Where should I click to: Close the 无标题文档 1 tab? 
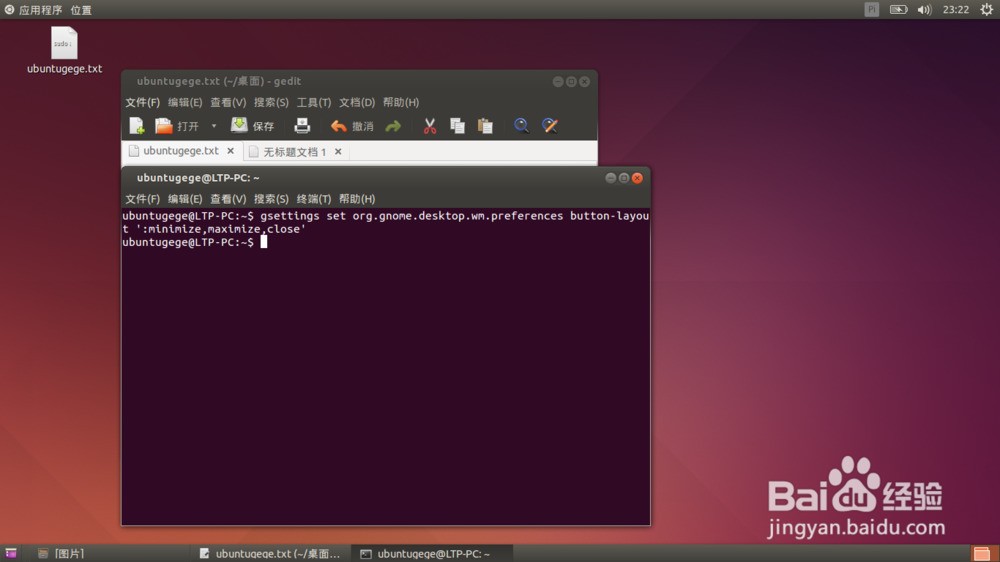(338, 152)
